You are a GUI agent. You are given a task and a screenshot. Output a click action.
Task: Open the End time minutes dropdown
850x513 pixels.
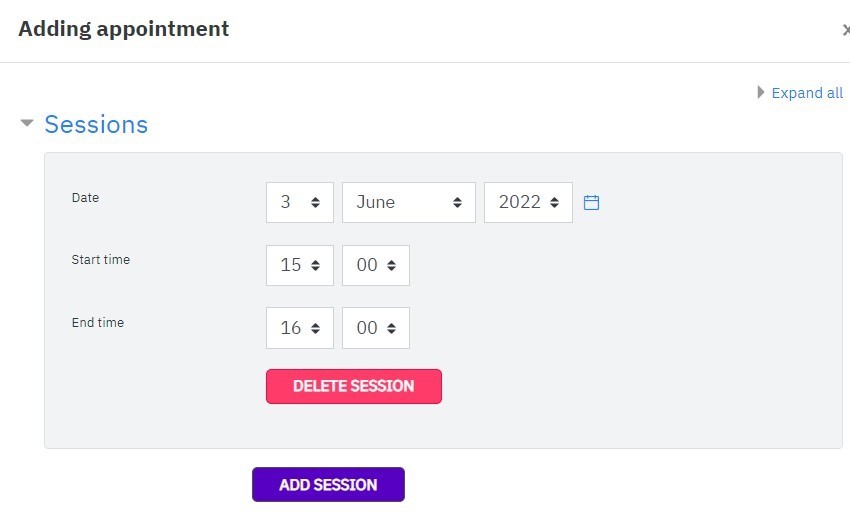376,328
